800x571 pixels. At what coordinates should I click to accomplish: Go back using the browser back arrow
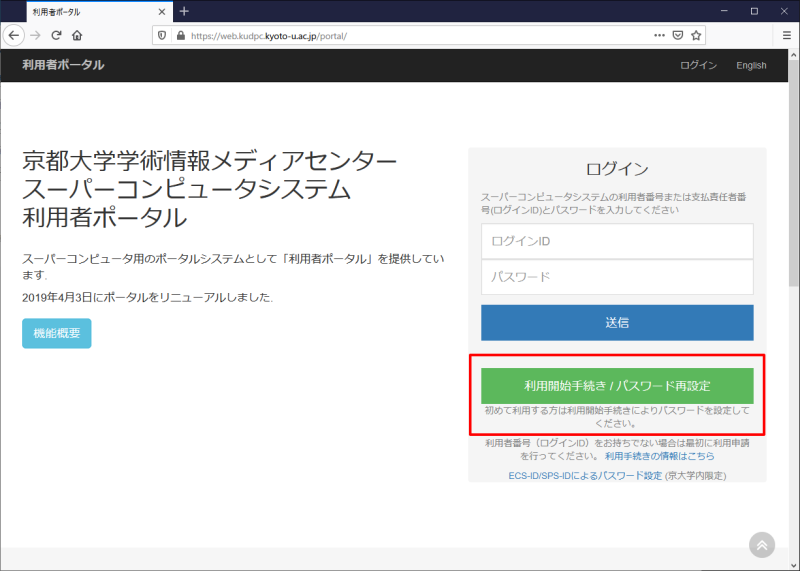[x=14, y=35]
